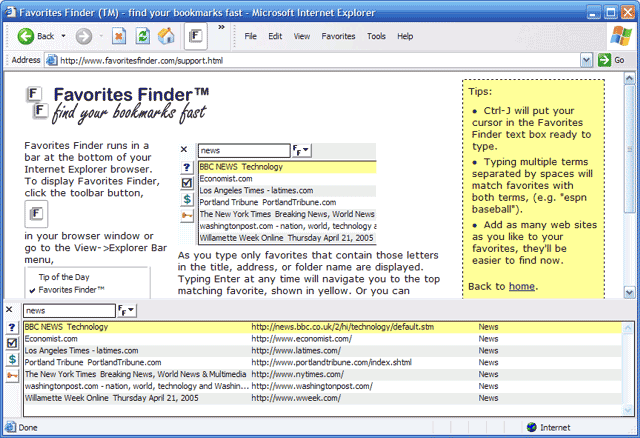Refresh the page with the Refresh icon
The height and width of the screenshot is (438, 640).
point(143,36)
